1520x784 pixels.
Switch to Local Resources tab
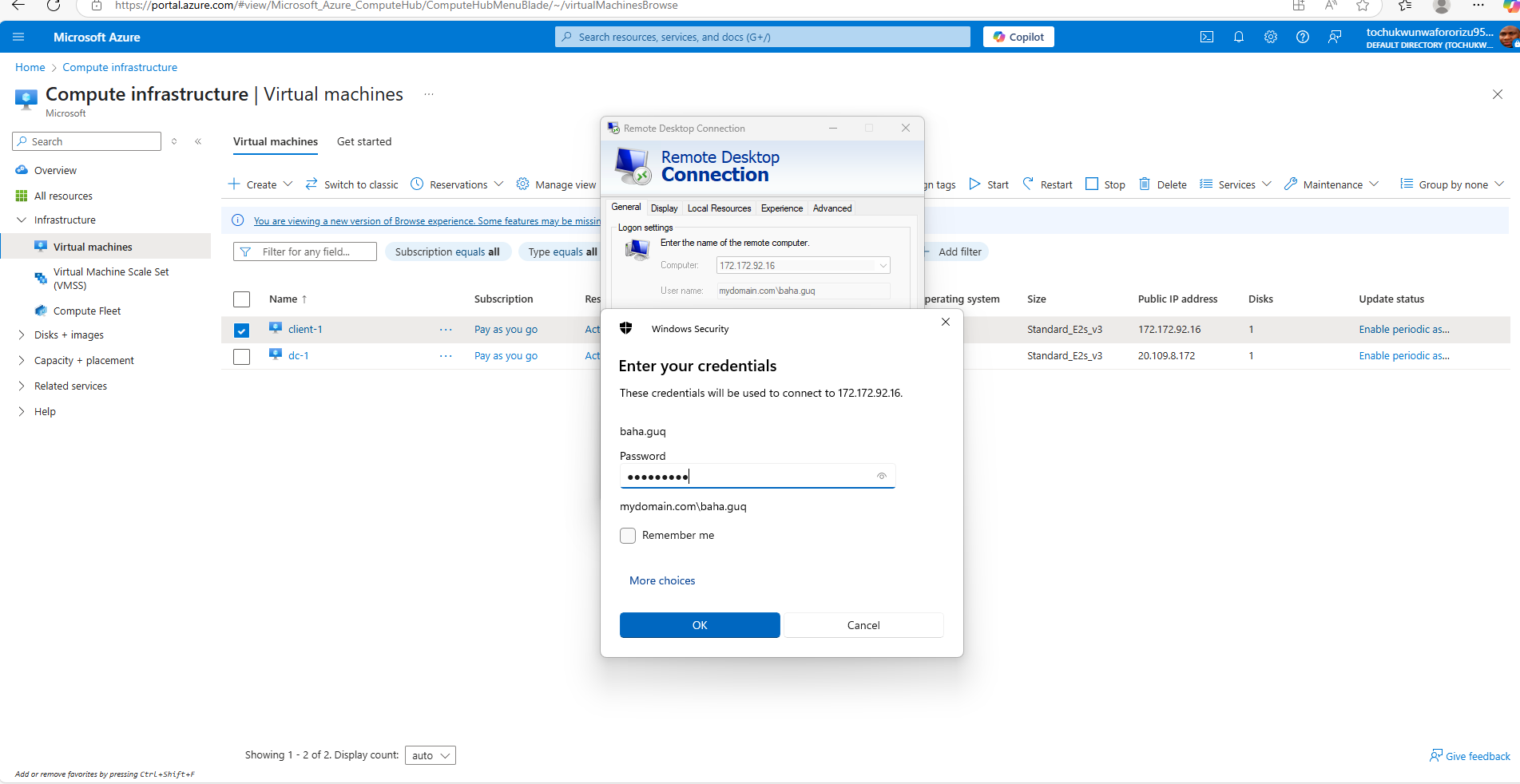(x=719, y=208)
